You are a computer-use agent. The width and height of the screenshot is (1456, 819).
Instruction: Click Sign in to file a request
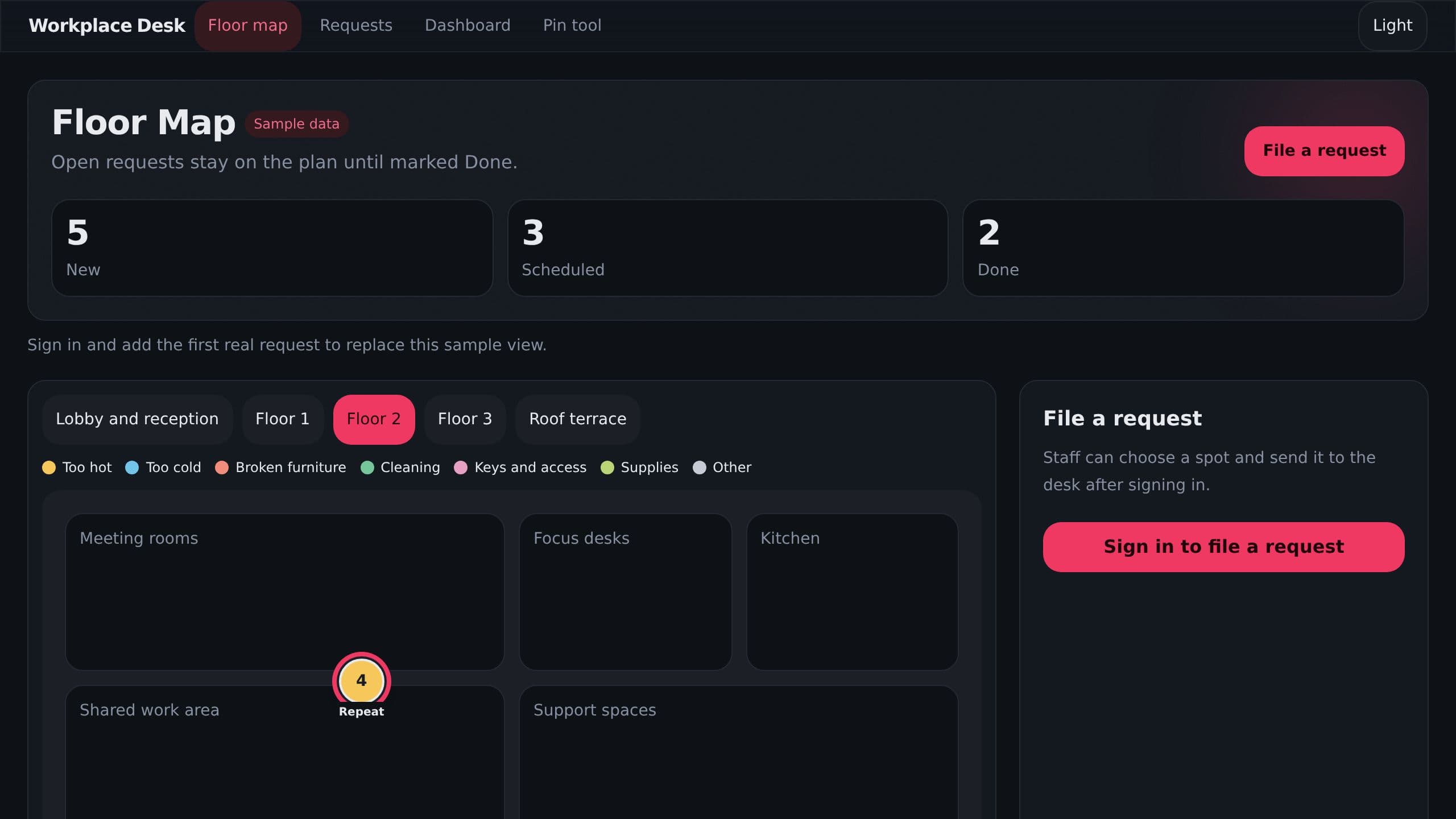tap(1223, 547)
